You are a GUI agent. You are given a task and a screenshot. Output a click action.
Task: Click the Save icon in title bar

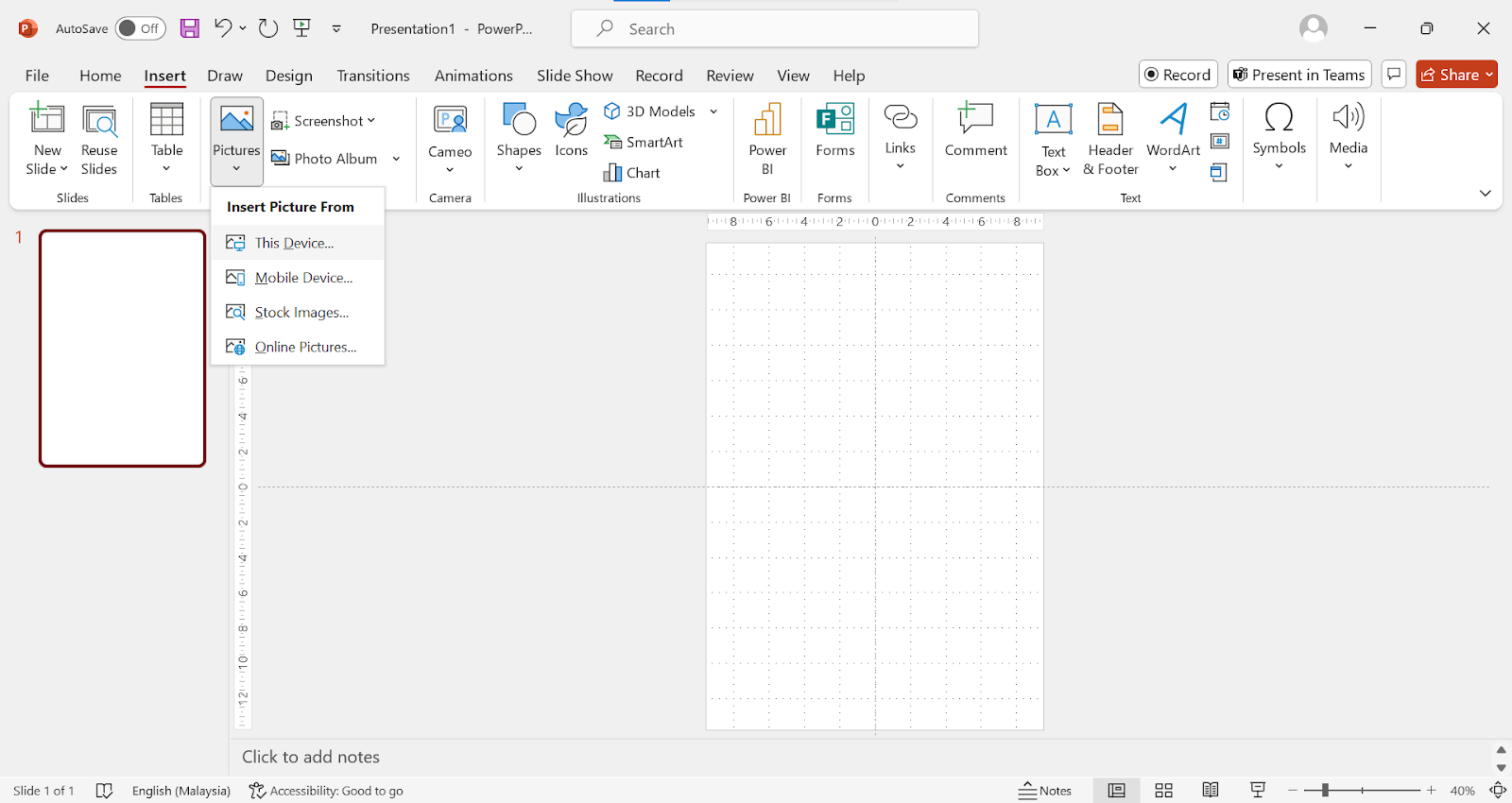(x=190, y=28)
